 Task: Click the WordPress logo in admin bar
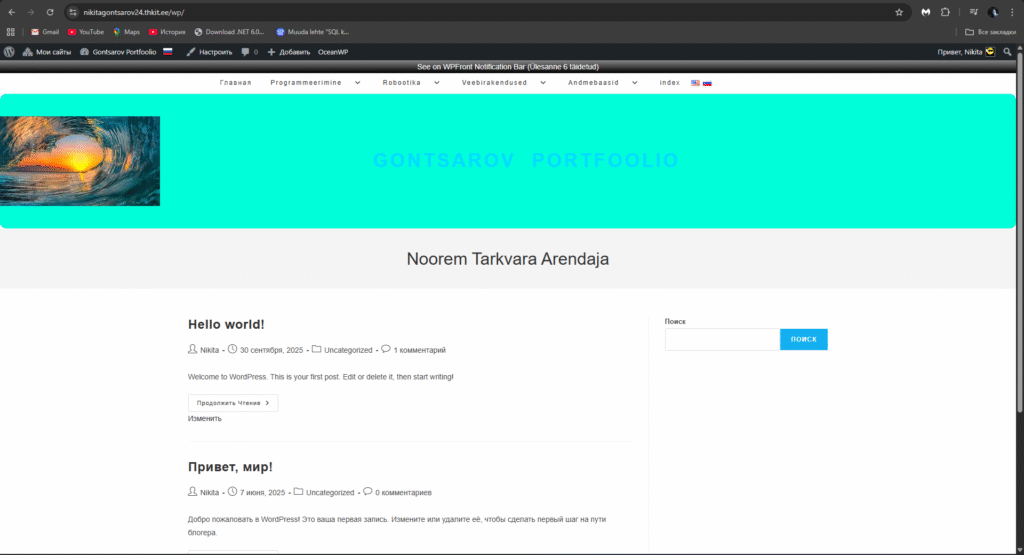(9, 51)
